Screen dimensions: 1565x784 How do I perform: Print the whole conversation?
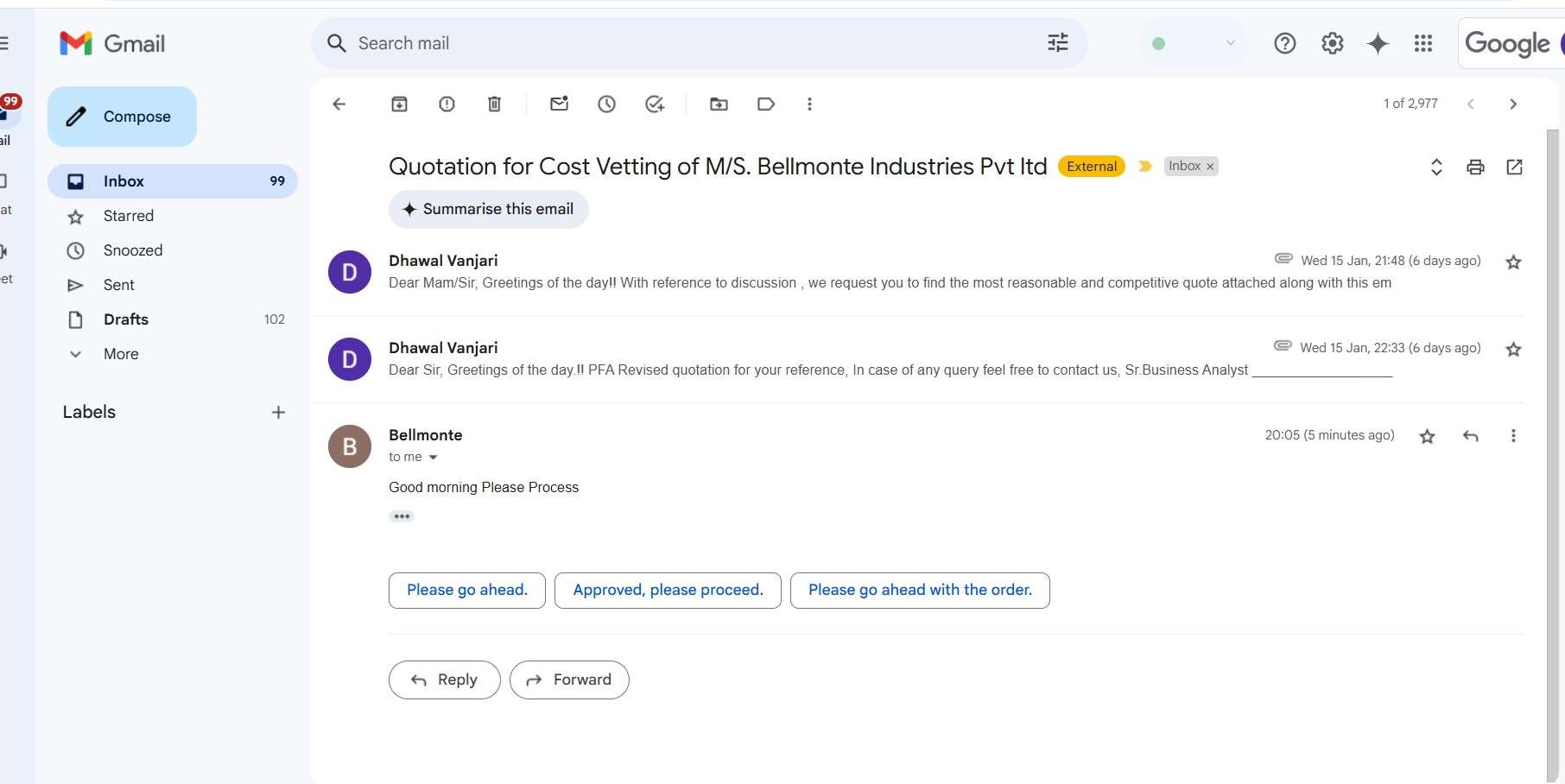click(x=1475, y=168)
